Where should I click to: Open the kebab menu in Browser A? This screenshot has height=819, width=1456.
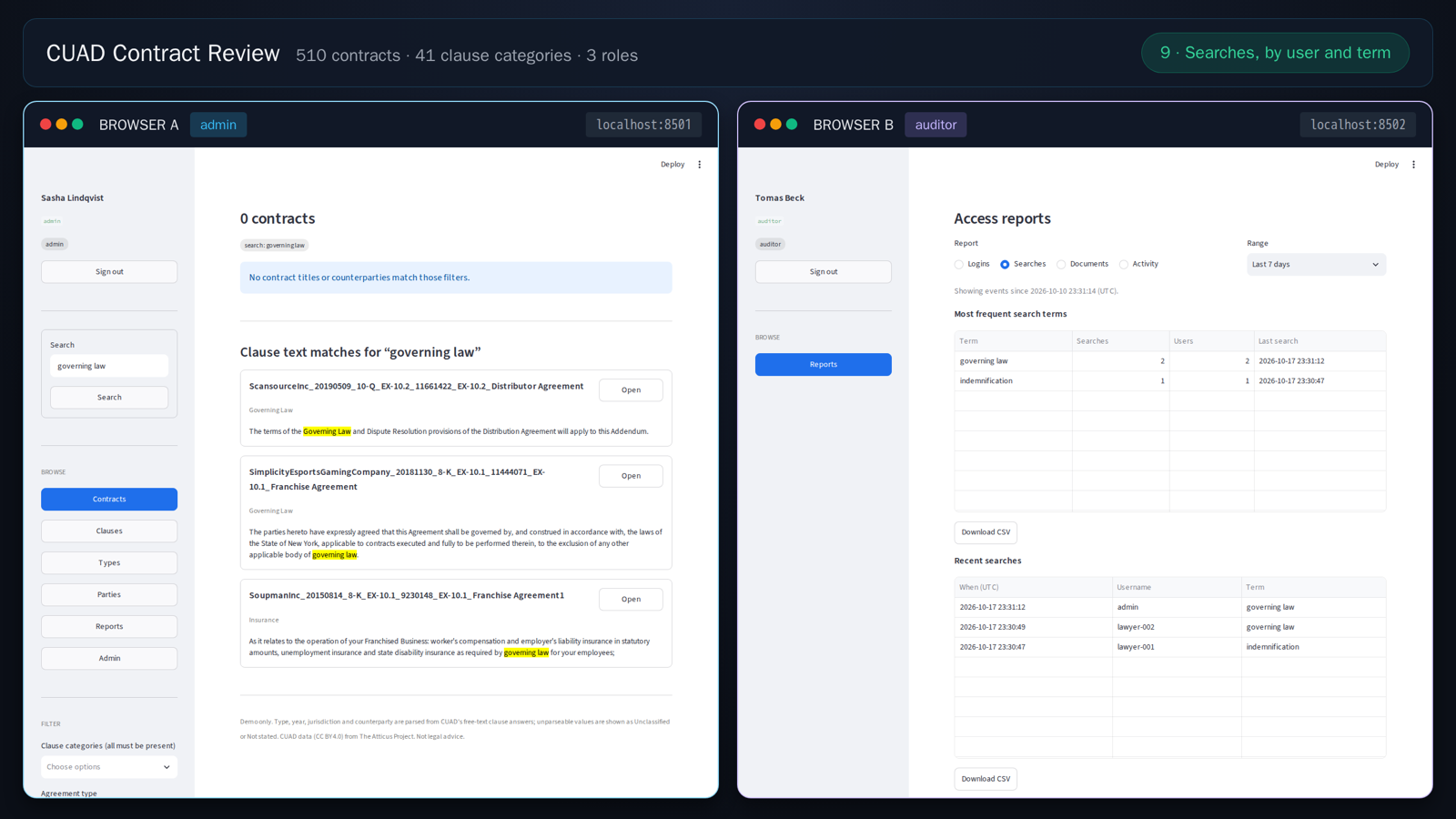[x=700, y=165]
